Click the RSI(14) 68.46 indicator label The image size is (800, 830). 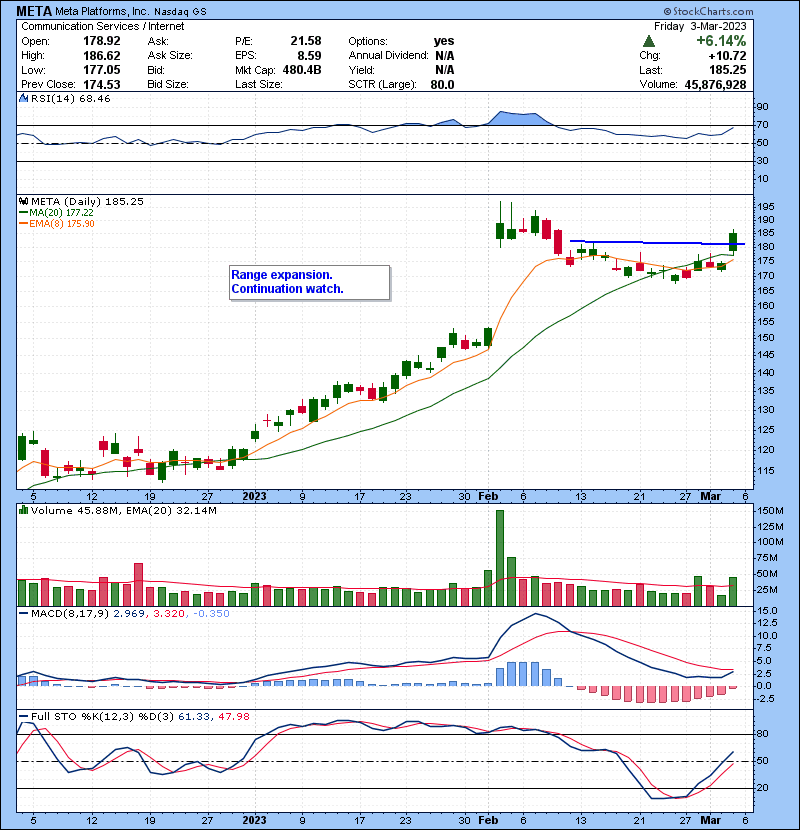click(x=70, y=98)
